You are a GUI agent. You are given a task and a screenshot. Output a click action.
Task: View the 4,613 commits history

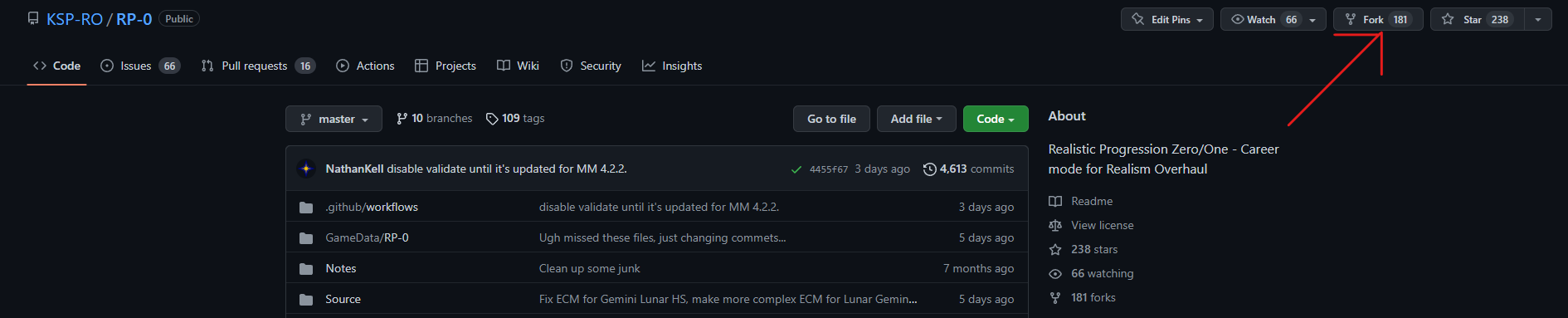[968, 169]
